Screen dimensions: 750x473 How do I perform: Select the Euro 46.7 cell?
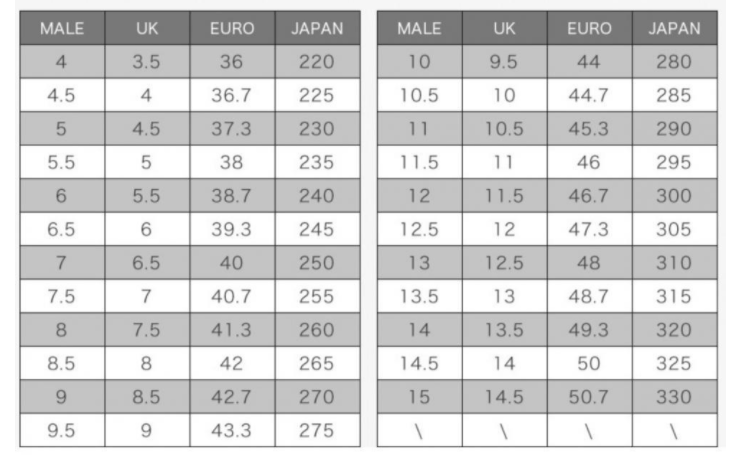coord(589,197)
